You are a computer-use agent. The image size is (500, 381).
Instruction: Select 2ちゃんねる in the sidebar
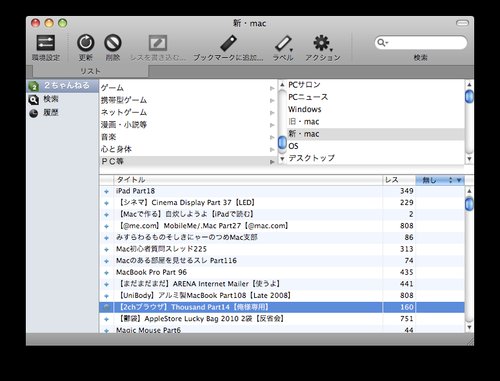tap(62, 86)
